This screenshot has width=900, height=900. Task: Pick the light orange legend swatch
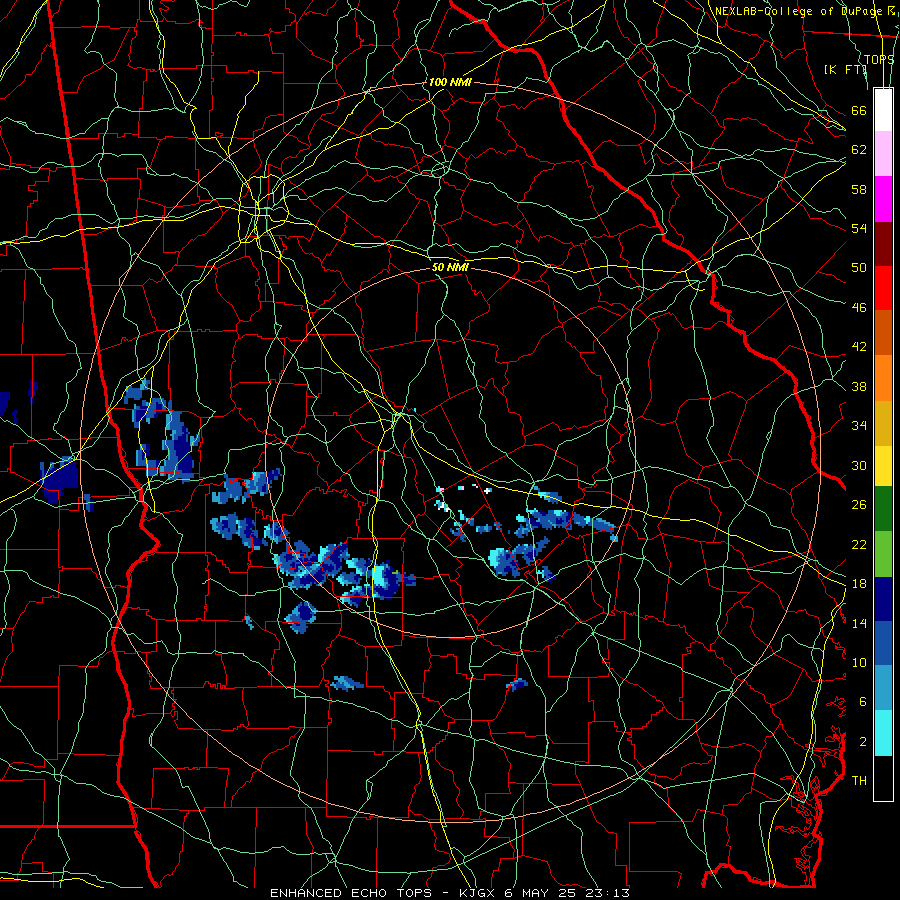(x=883, y=378)
